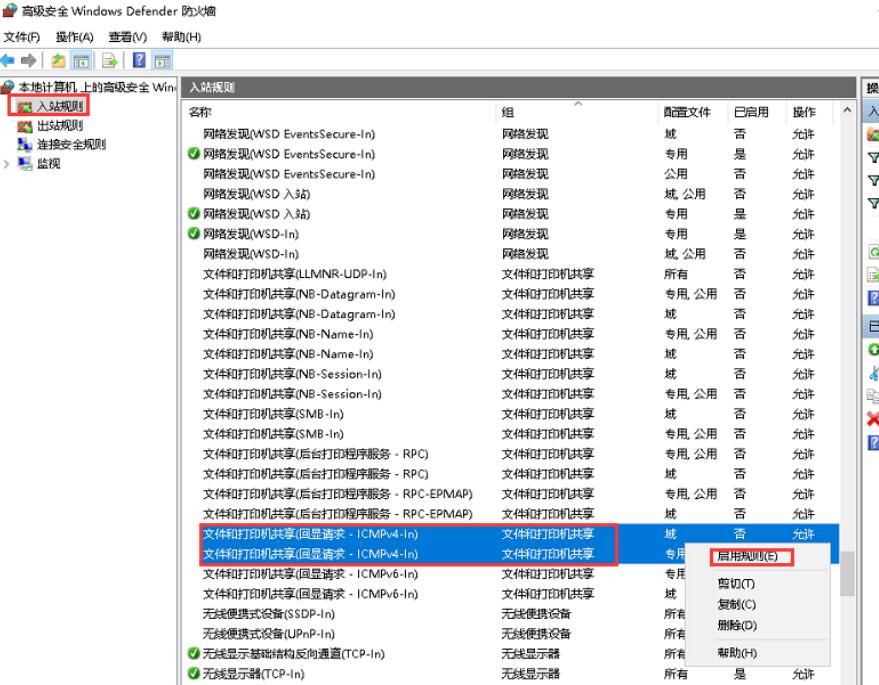Click the sort arrow above the 组 column
The image size is (879, 685).
(578, 104)
